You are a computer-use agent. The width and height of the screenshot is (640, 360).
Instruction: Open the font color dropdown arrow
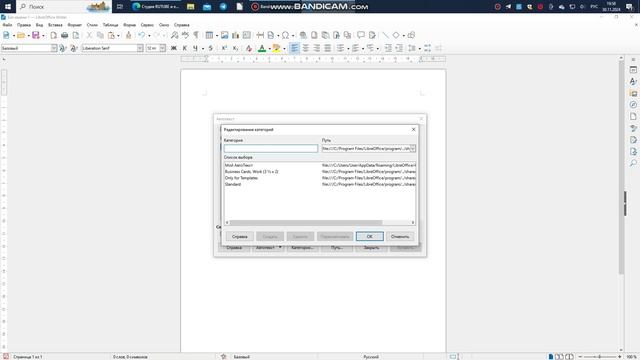click(x=269, y=49)
